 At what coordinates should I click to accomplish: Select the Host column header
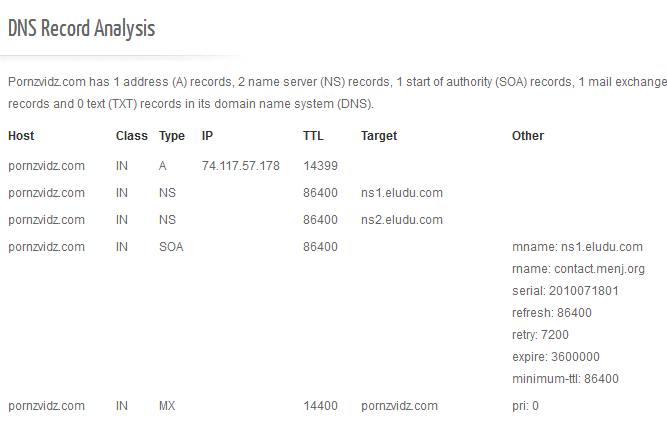click(22, 135)
